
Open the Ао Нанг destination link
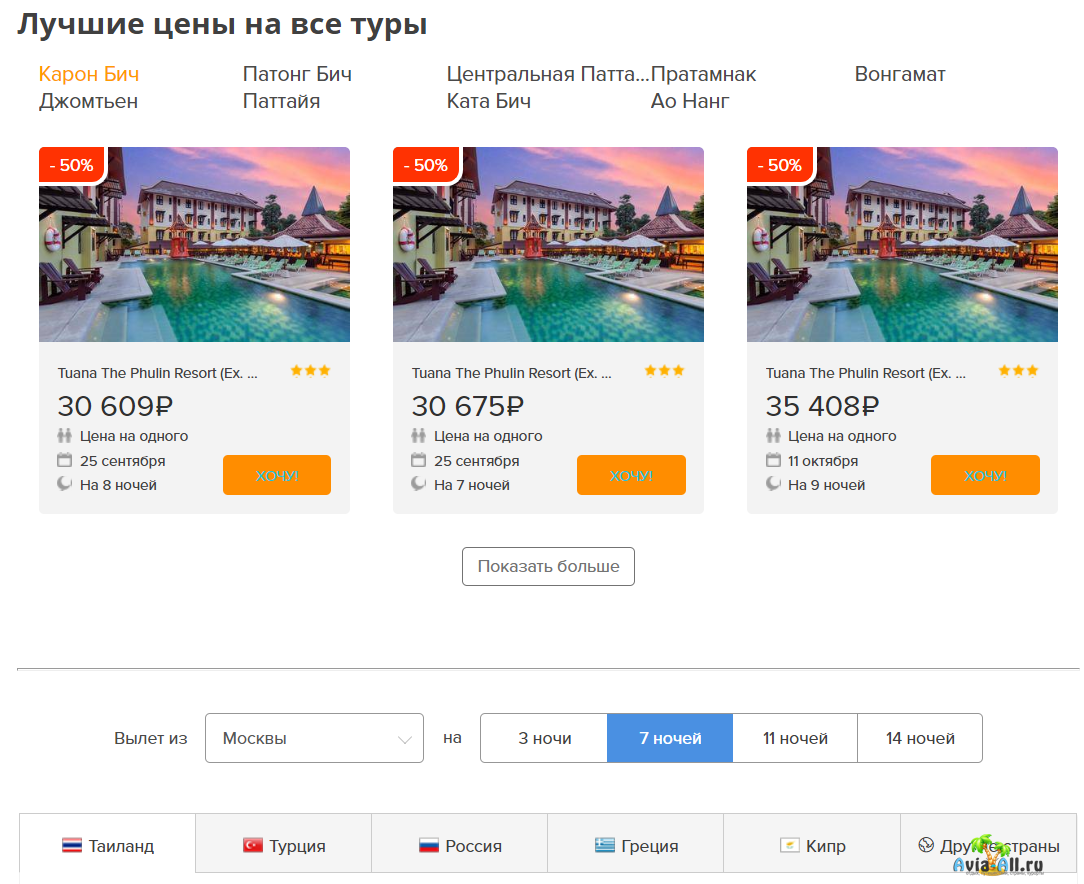pos(690,101)
